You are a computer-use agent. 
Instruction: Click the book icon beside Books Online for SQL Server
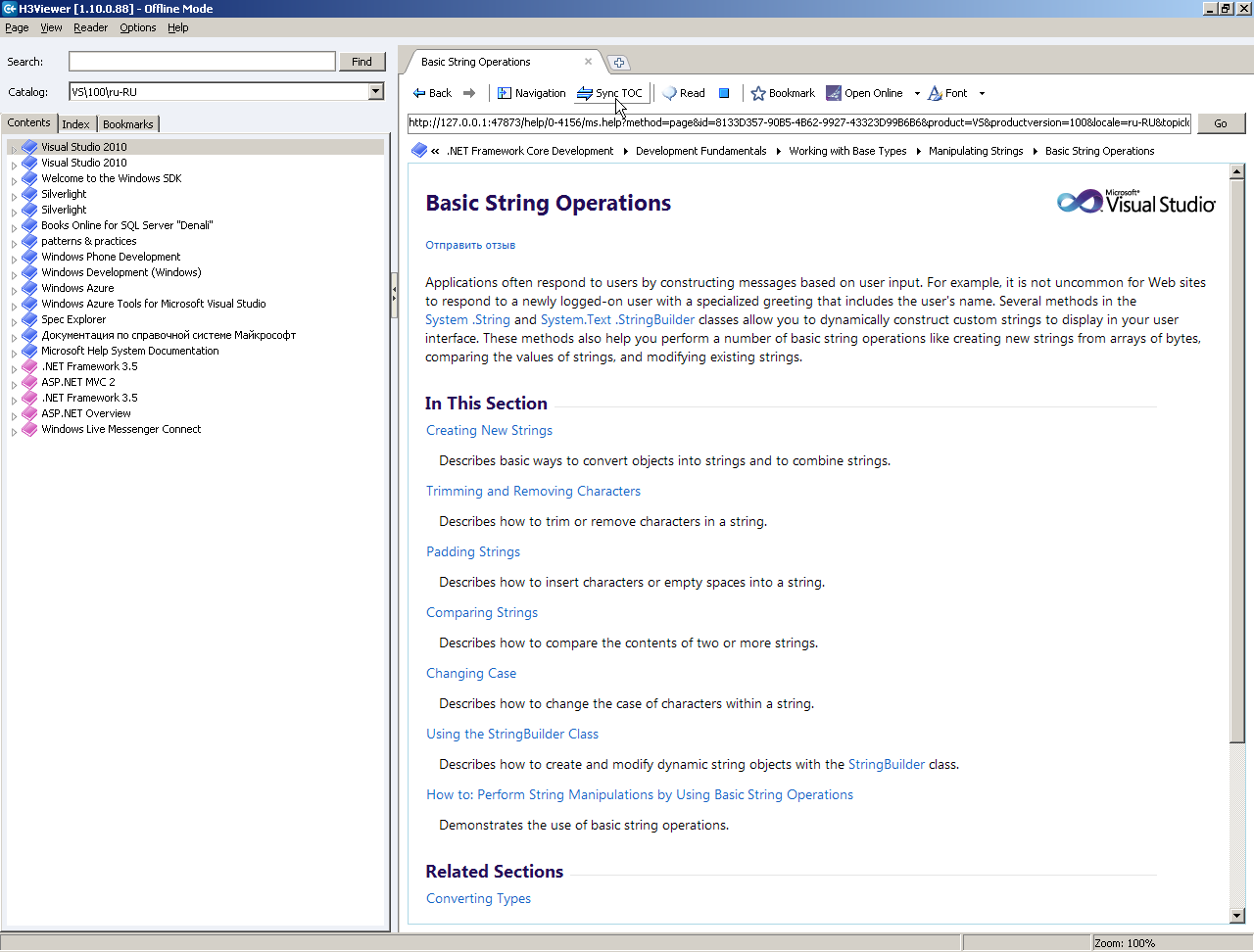tap(29, 225)
